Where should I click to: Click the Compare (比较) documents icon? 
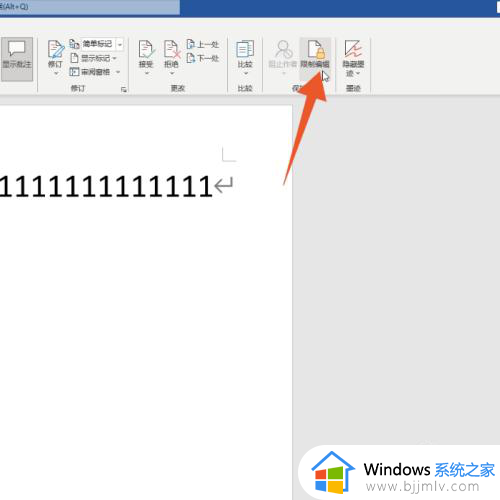click(x=245, y=49)
